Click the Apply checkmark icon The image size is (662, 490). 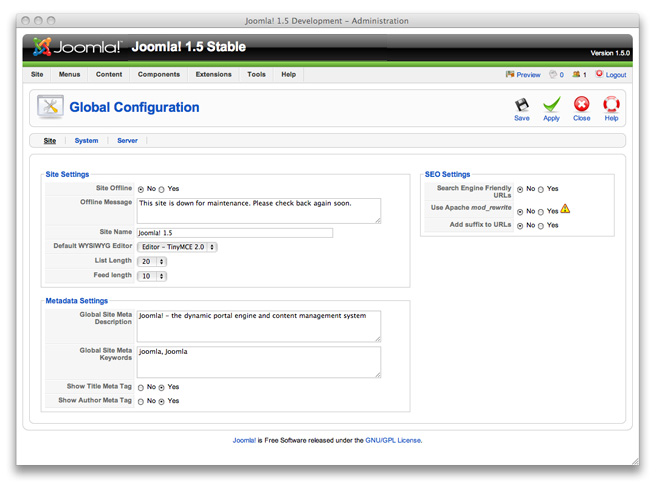551,105
